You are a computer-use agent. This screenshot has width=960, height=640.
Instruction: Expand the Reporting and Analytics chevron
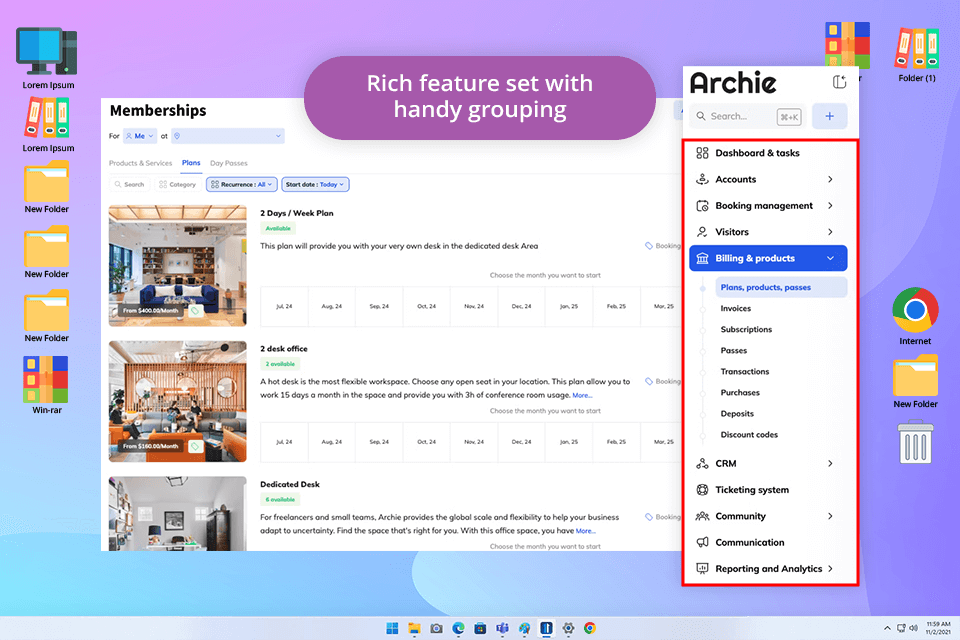tap(830, 569)
